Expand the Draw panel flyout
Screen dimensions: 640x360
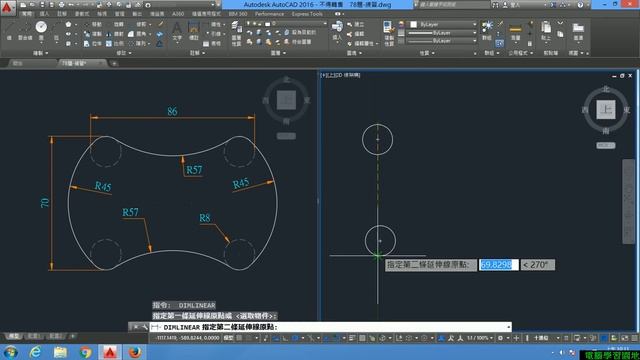[40, 53]
